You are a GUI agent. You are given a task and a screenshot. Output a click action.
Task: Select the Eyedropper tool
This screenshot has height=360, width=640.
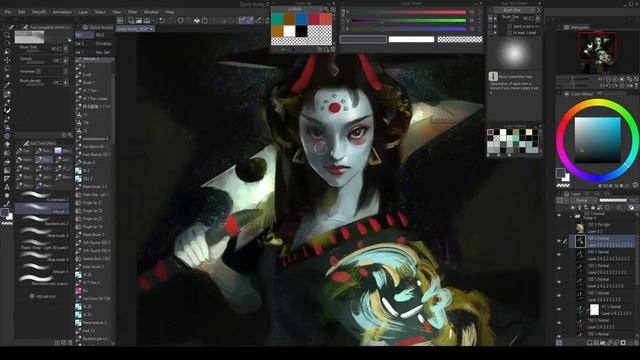coord(7,85)
